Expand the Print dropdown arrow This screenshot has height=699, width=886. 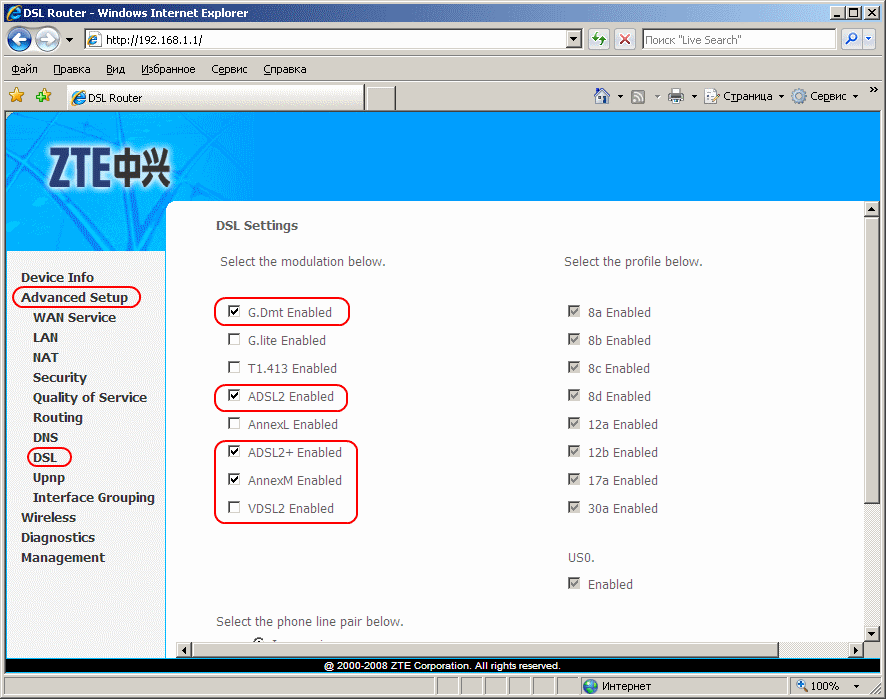tap(694, 97)
